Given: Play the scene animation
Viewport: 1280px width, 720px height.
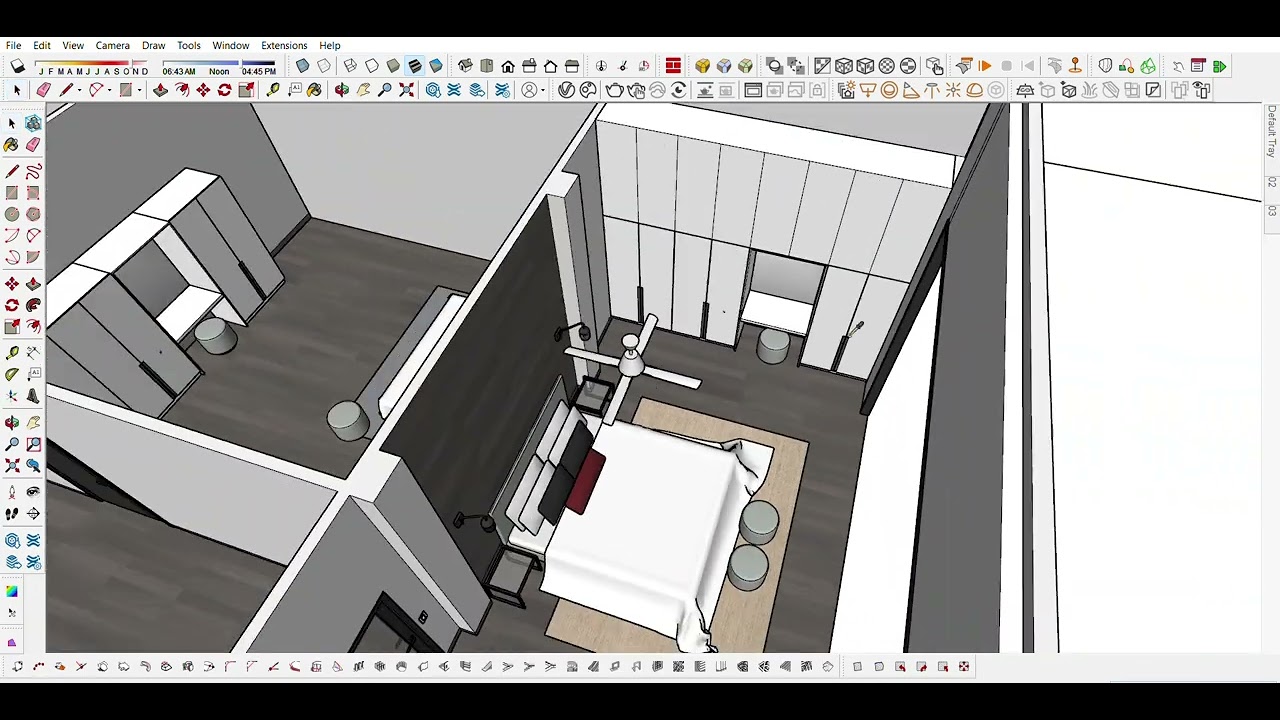Looking at the screenshot, I should (985, 66).
